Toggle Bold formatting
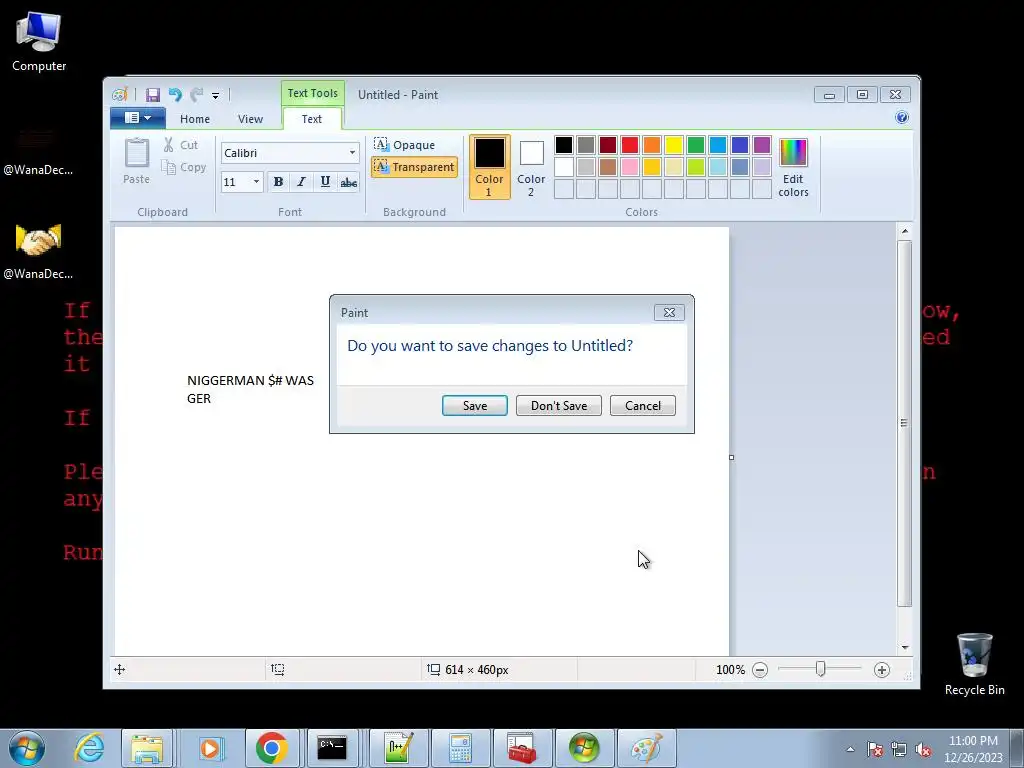This screenshot has height=768, width=1024. (x=278, y=182)
